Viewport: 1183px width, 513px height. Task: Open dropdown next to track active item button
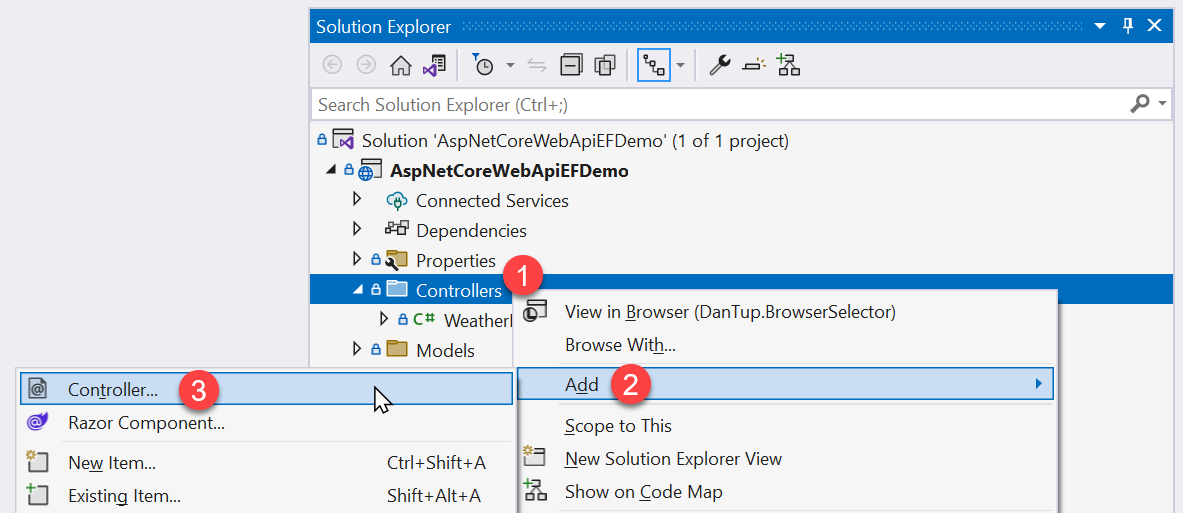tap(681, 66)
